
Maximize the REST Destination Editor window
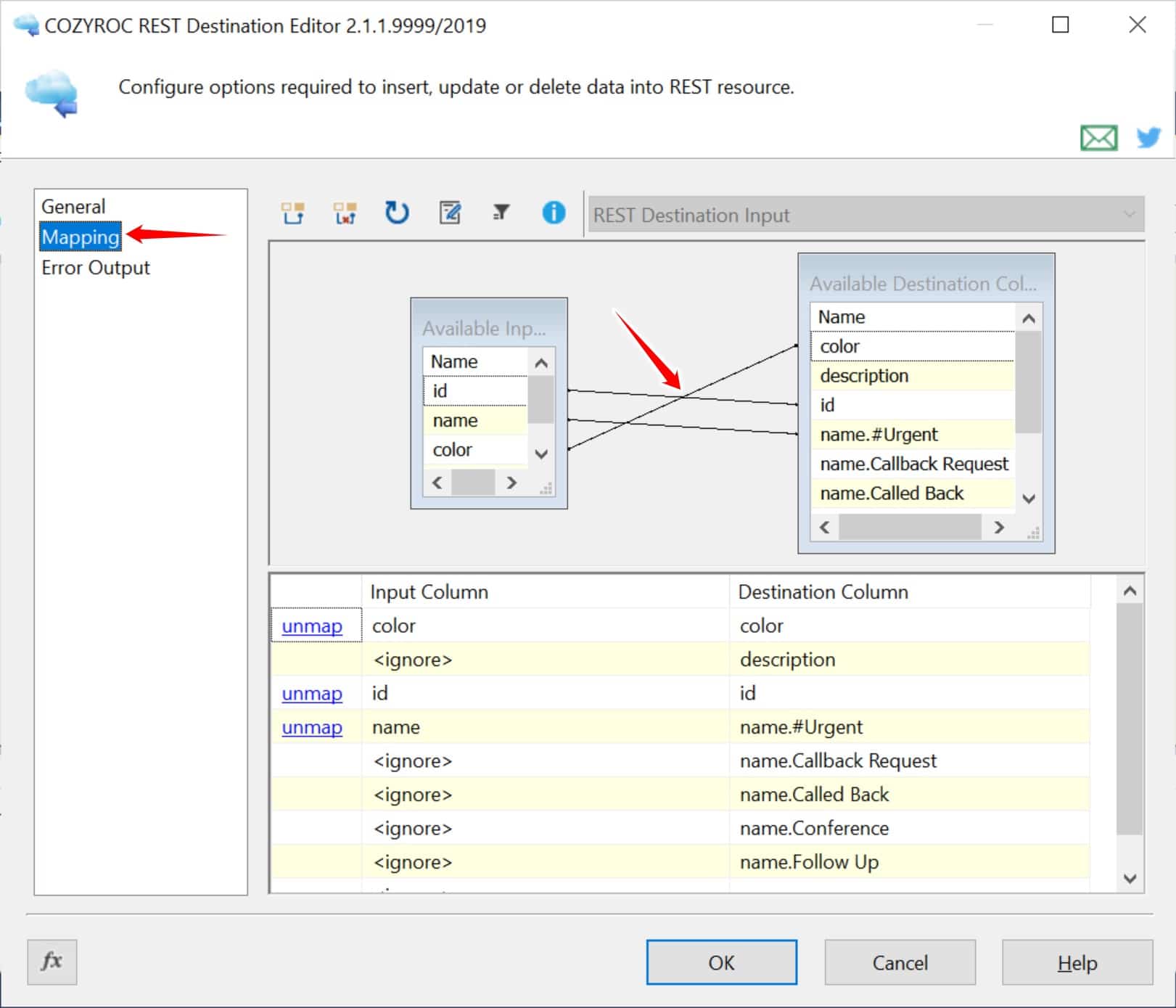(x=1060, y=25)
